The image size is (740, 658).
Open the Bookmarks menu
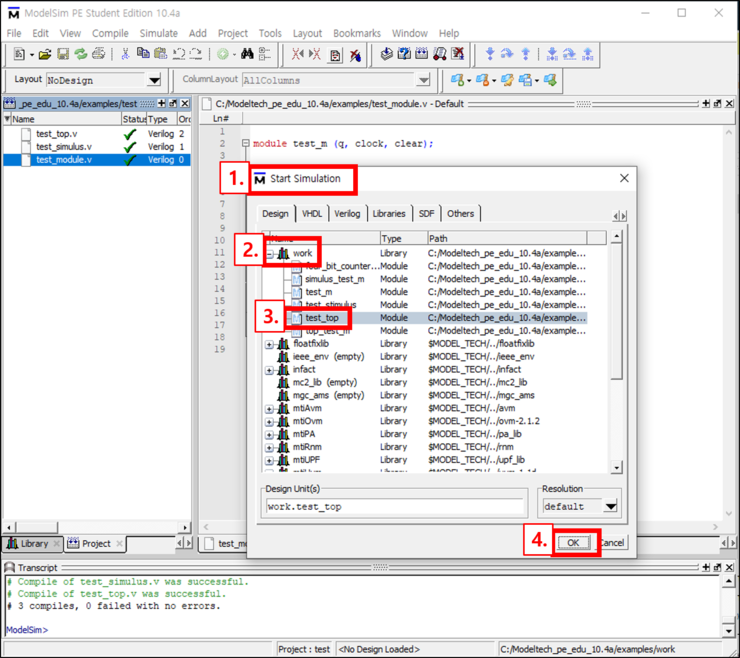(x=357, y=33)
